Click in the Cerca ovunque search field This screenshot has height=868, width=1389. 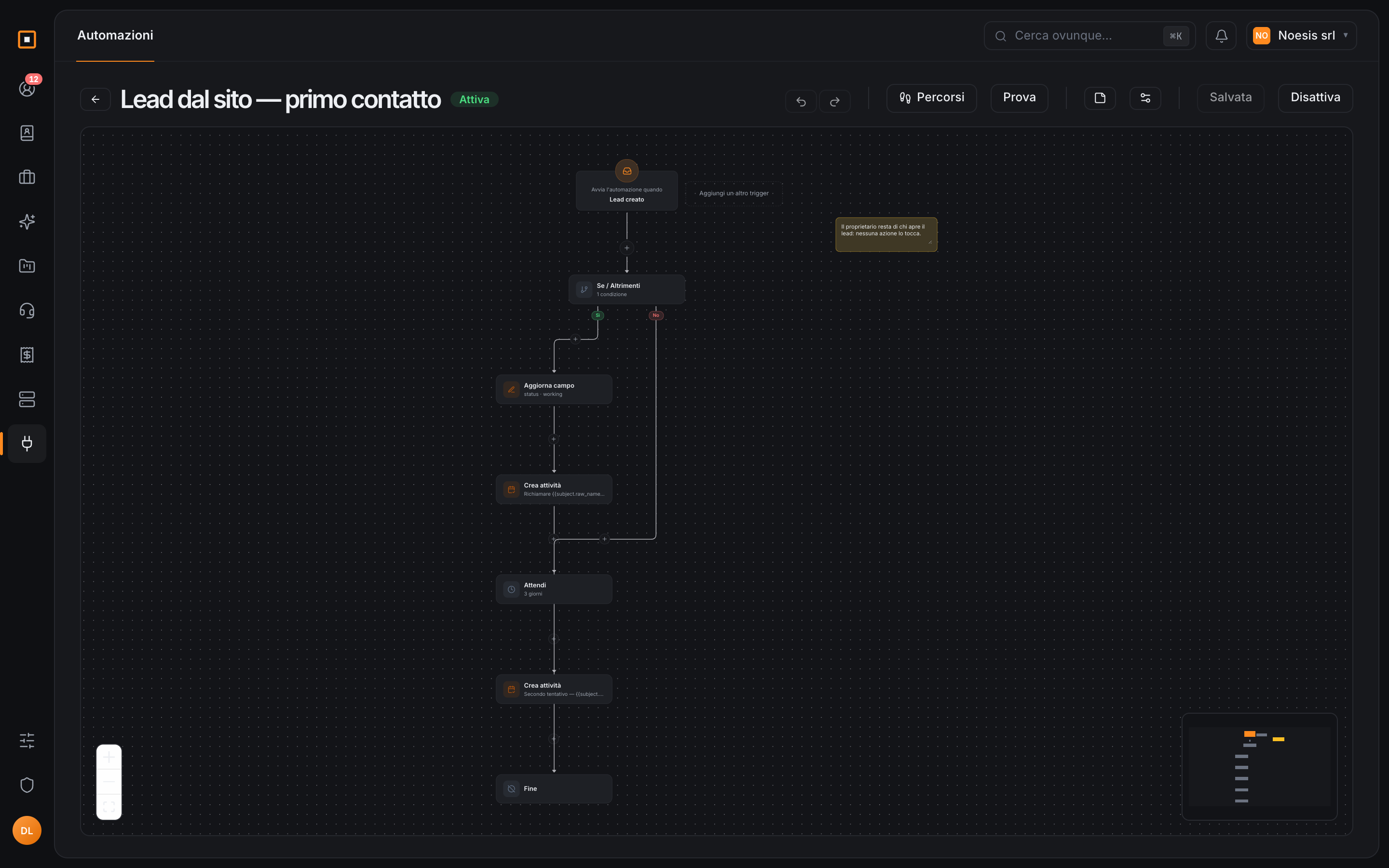click(x=1089, y=36)
